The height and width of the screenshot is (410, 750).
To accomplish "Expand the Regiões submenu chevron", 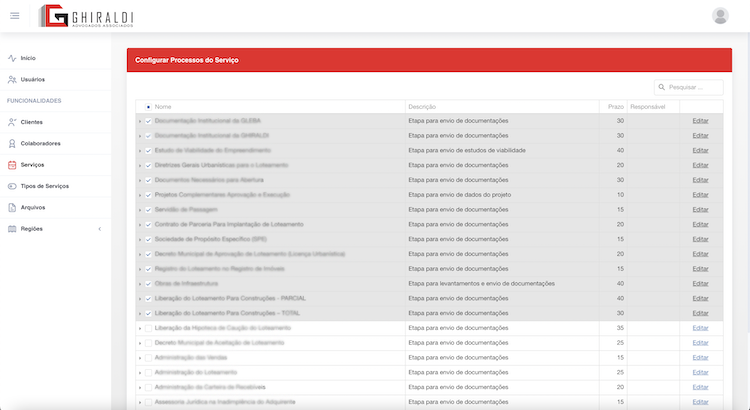I will [100, 229].
